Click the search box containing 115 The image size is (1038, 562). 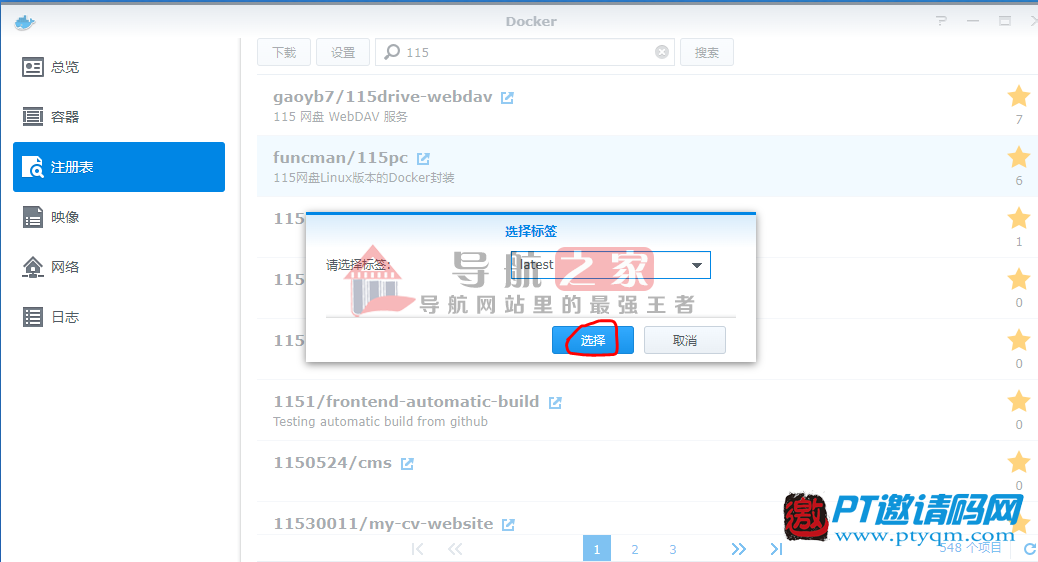point(525,52)
